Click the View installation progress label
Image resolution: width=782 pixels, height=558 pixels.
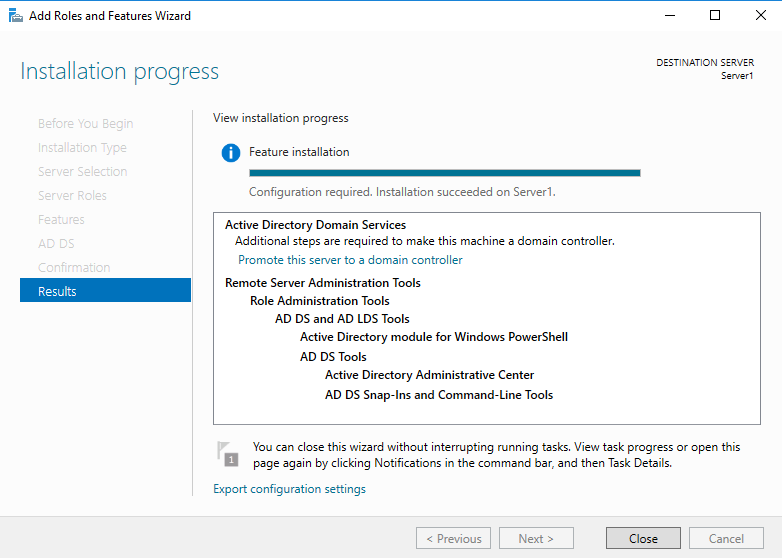point(280,118)
